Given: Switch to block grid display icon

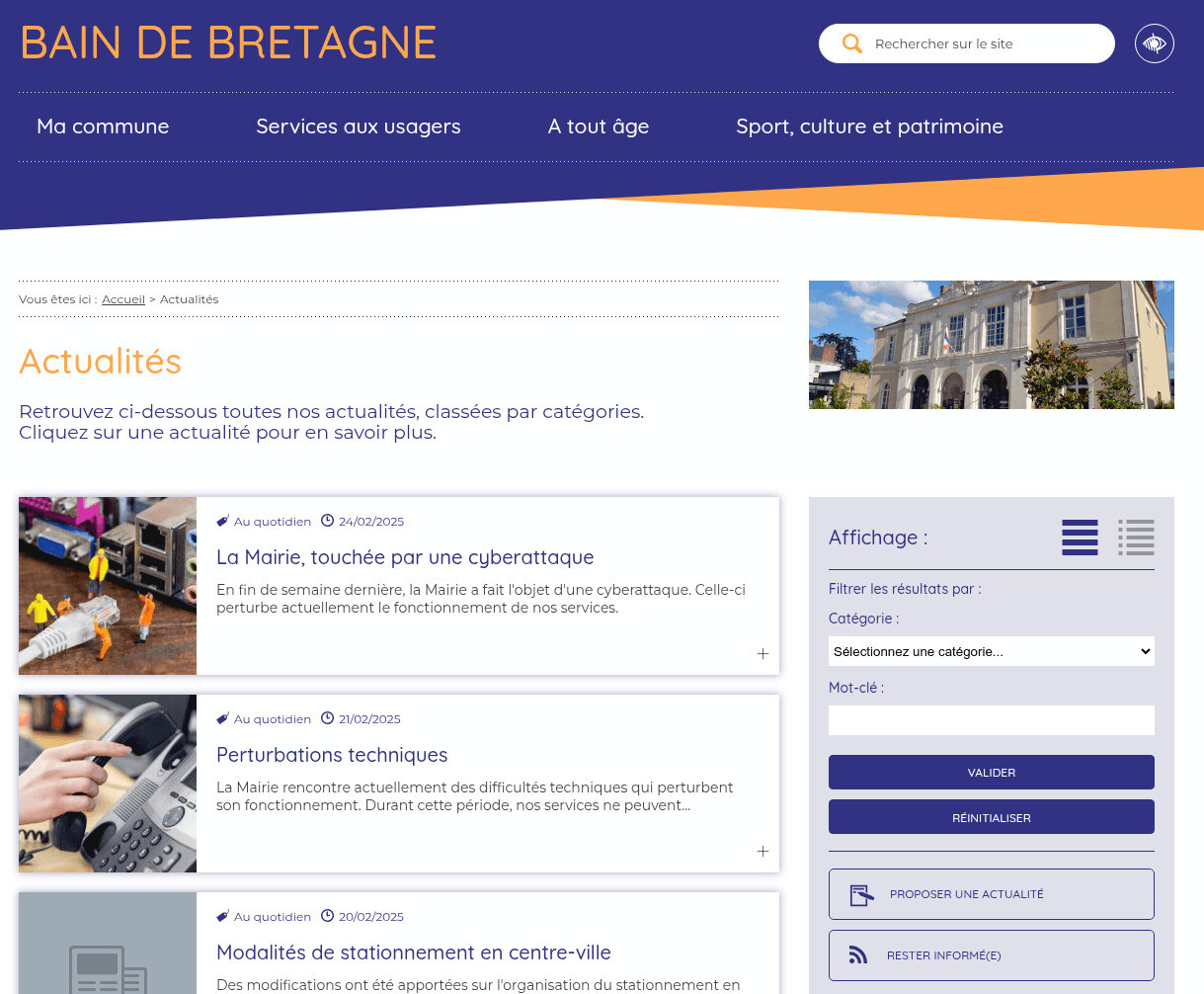Looking at the screenshot, I should click(1080, 538).
